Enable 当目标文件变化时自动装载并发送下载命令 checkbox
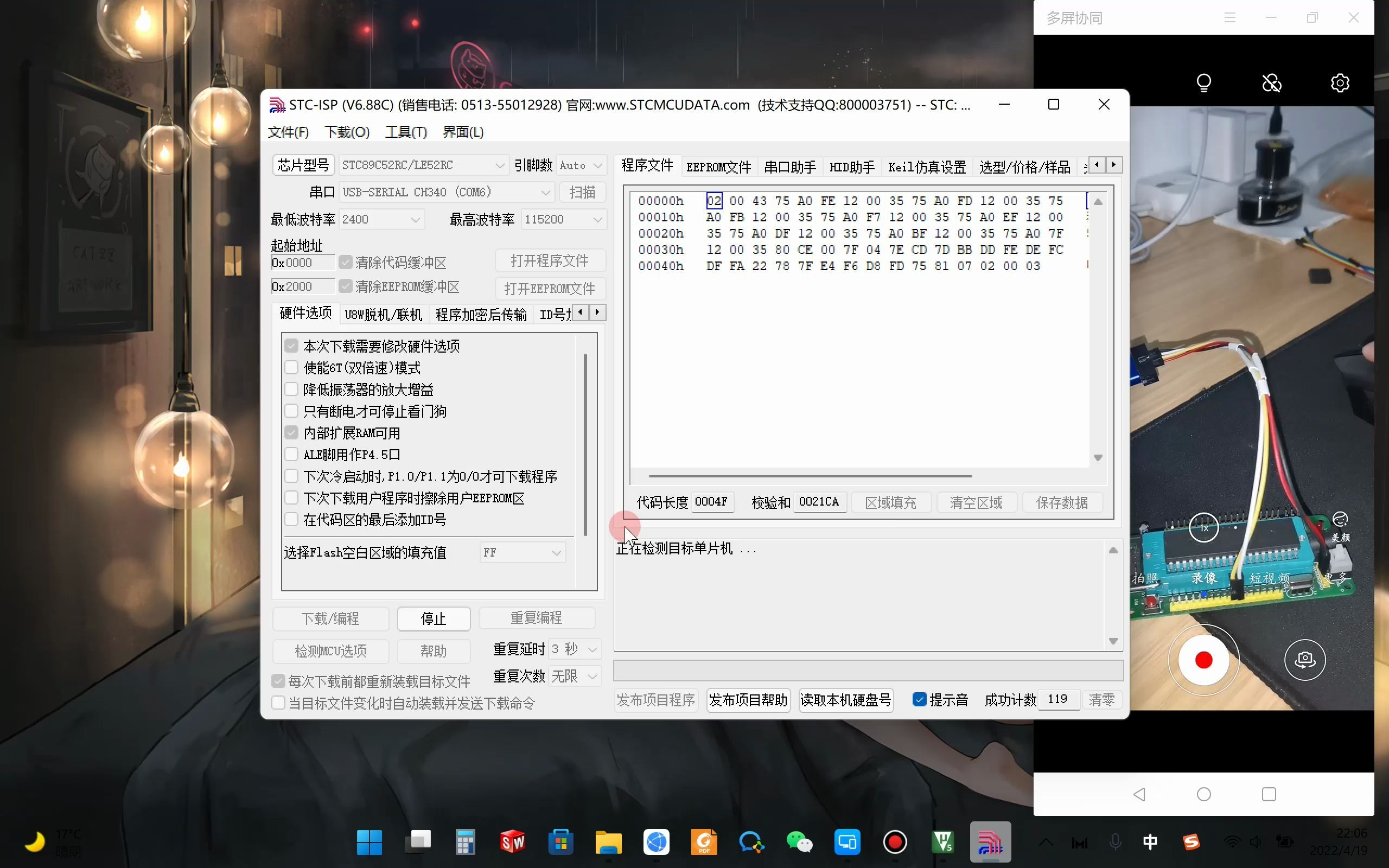Viewport: 1389px width, 868px height. click(x=278, y=703)
